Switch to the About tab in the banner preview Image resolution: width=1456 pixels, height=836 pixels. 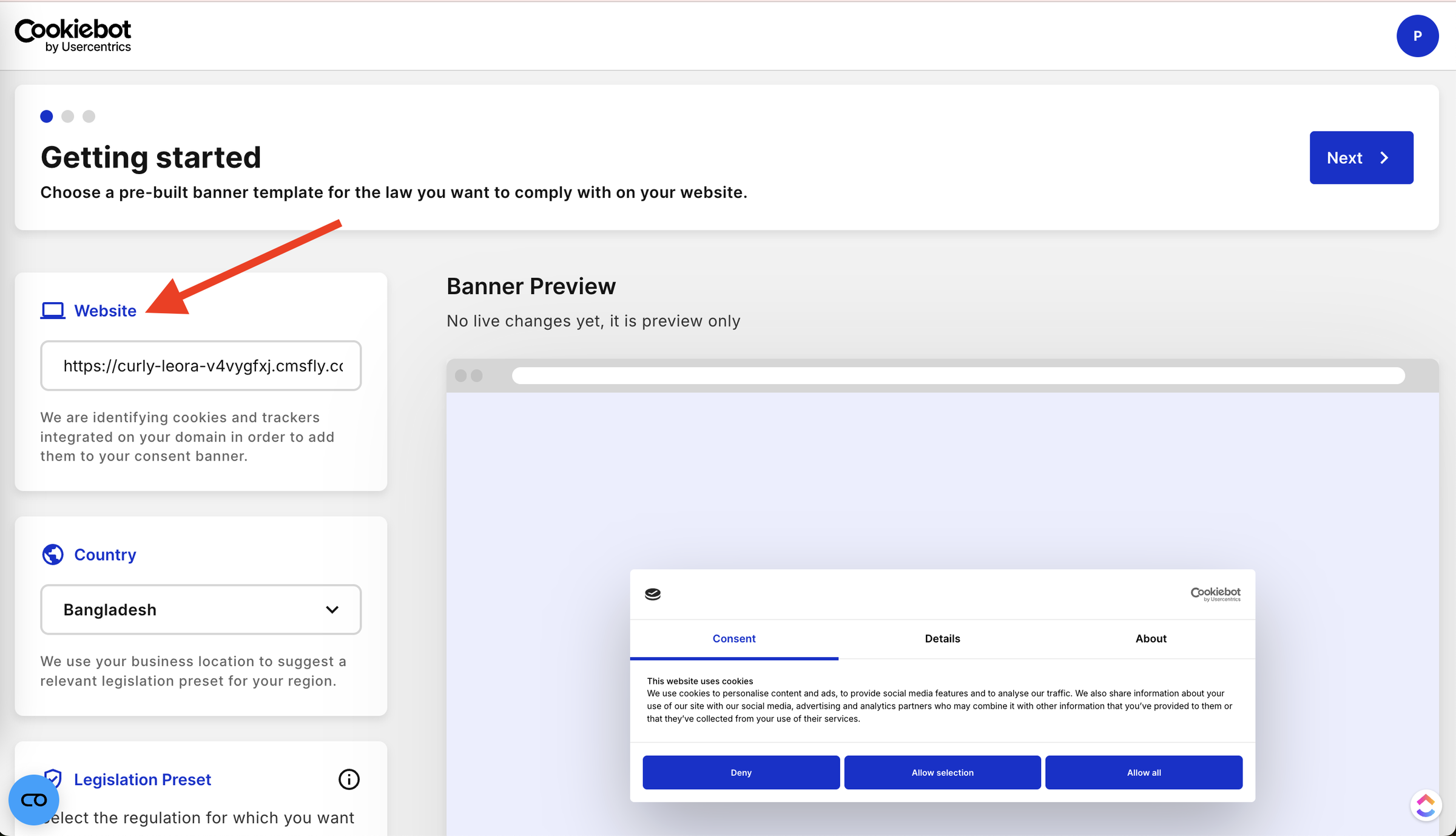pyautogui.click(x=1151, y=638)
